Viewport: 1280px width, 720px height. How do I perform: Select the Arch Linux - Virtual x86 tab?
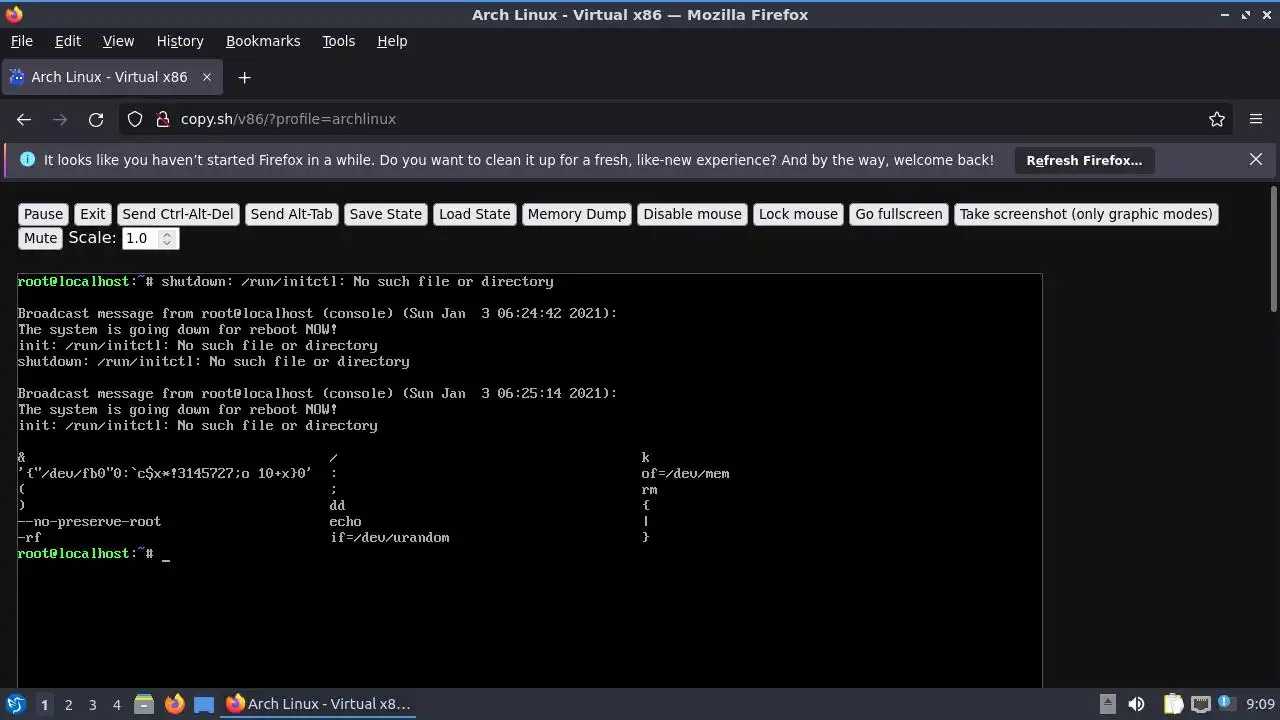tap(110, 77)
